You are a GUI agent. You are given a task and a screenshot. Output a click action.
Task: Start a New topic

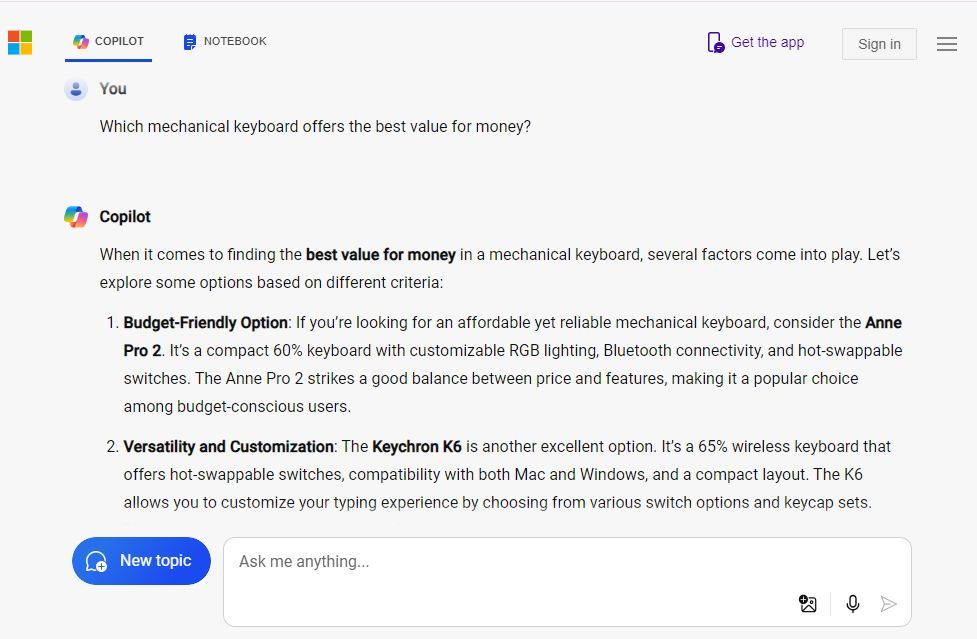coord(141,561)
